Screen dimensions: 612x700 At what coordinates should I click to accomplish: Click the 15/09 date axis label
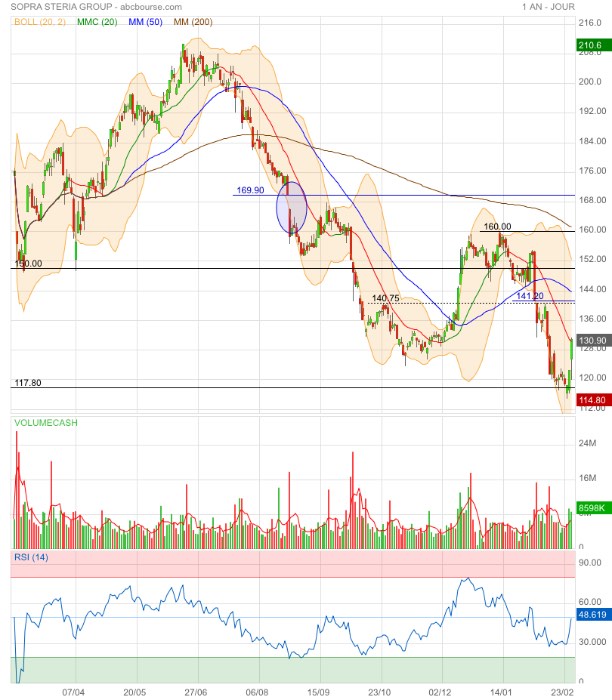(x=318, y=692)
